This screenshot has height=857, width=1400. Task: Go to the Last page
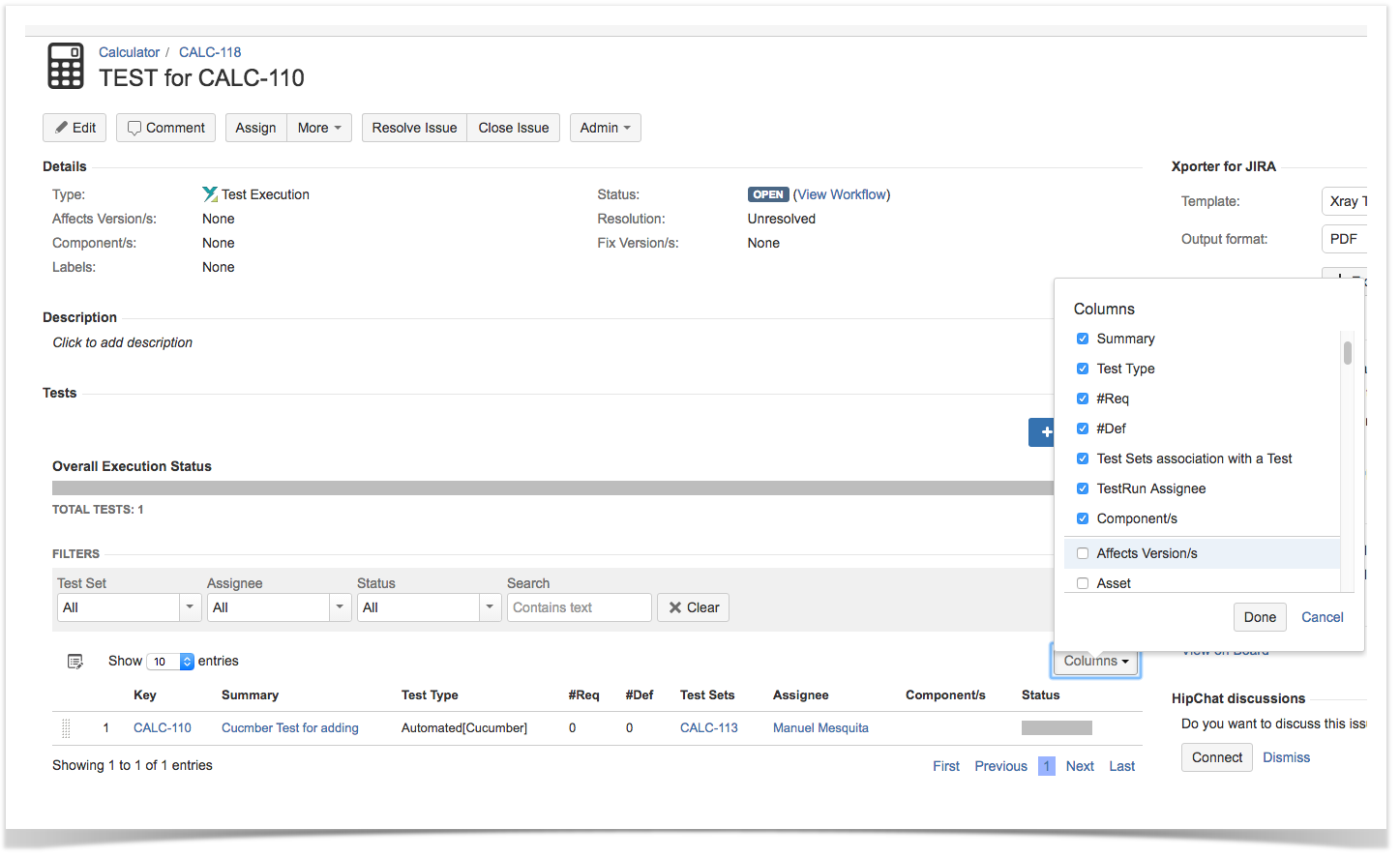tap(1121, 766)
